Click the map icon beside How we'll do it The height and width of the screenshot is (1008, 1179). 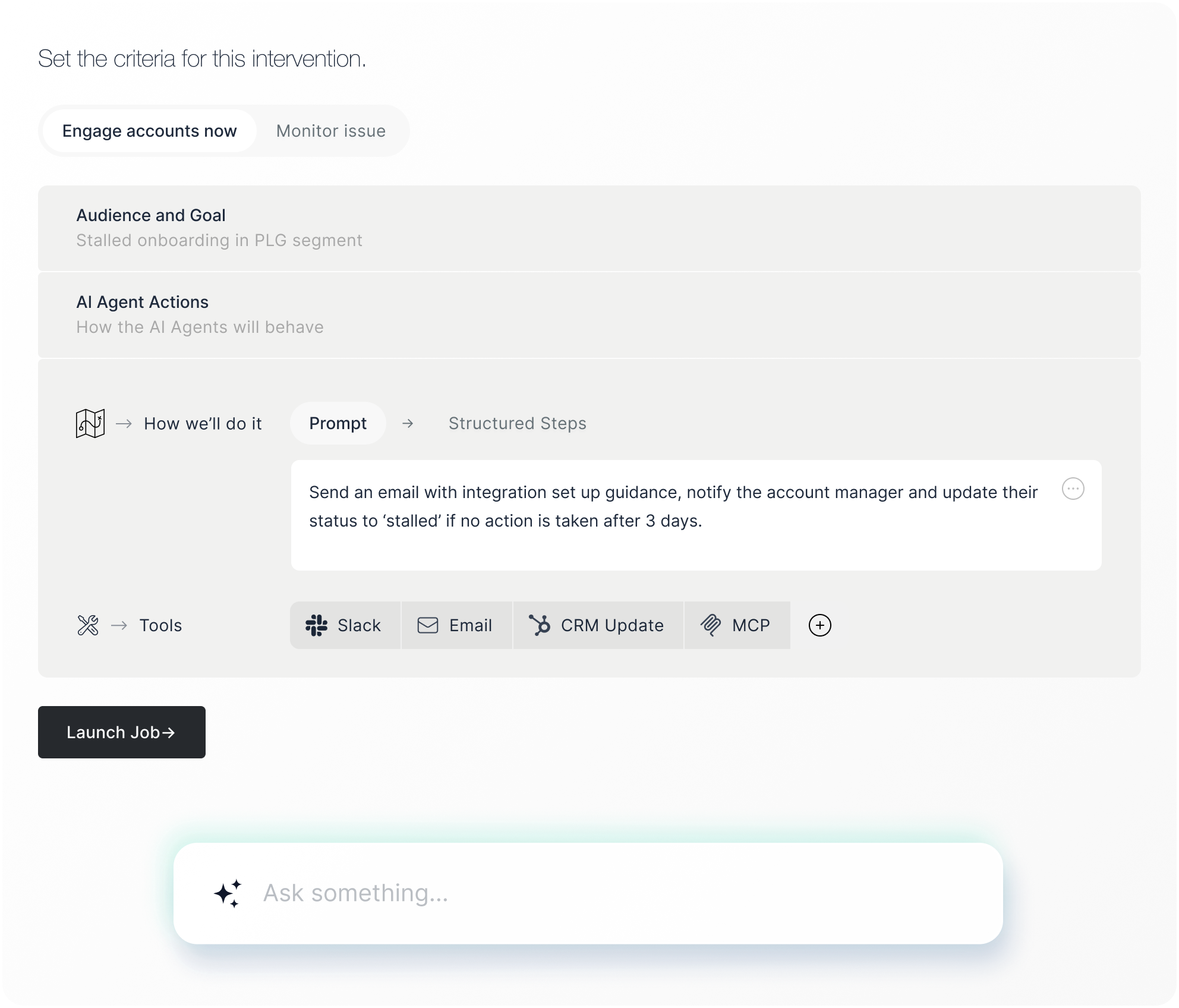tap(90, 423)
